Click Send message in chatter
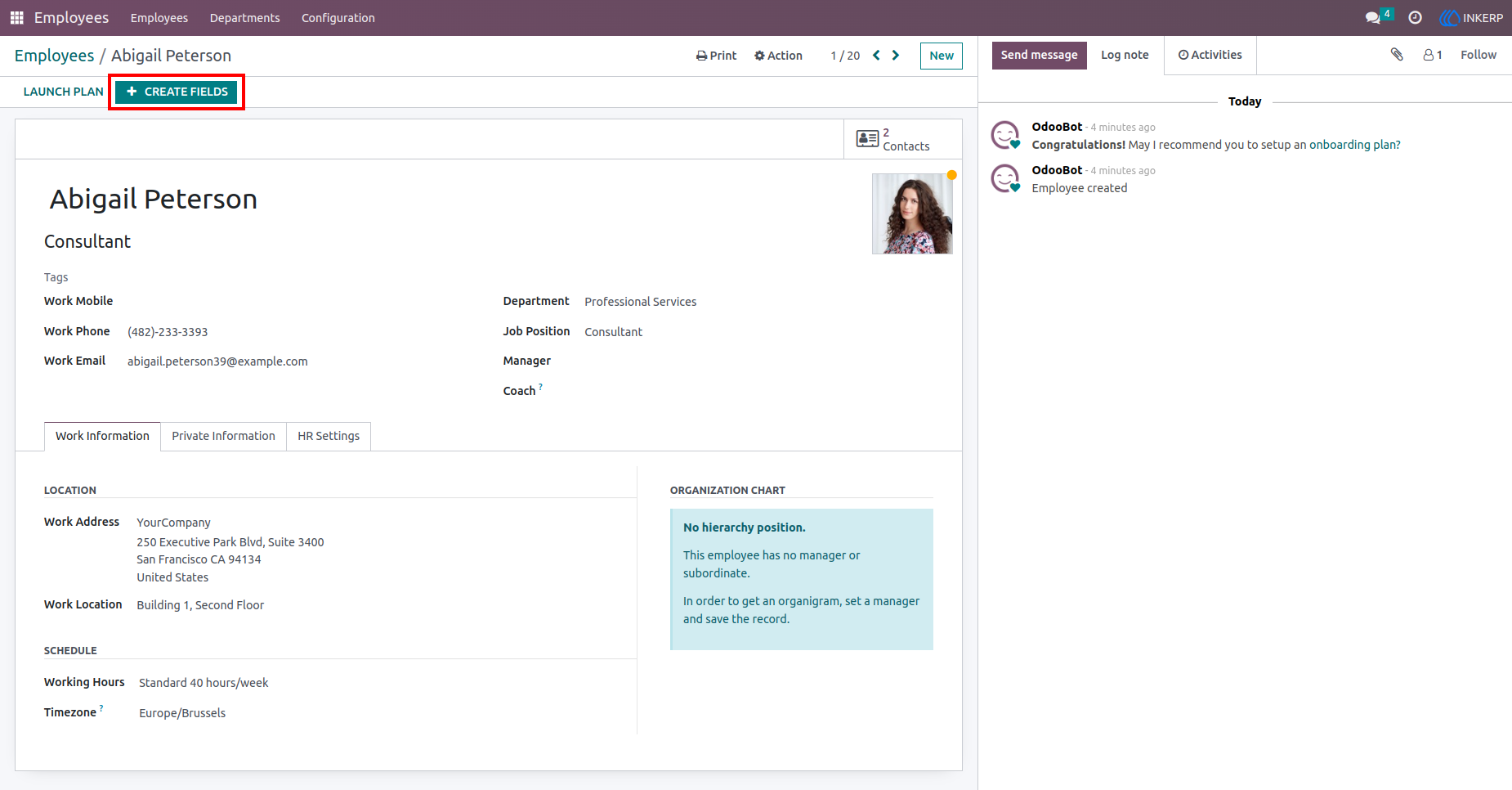The height and width of the screenshot is (790, 1512). pos(1039,55)
